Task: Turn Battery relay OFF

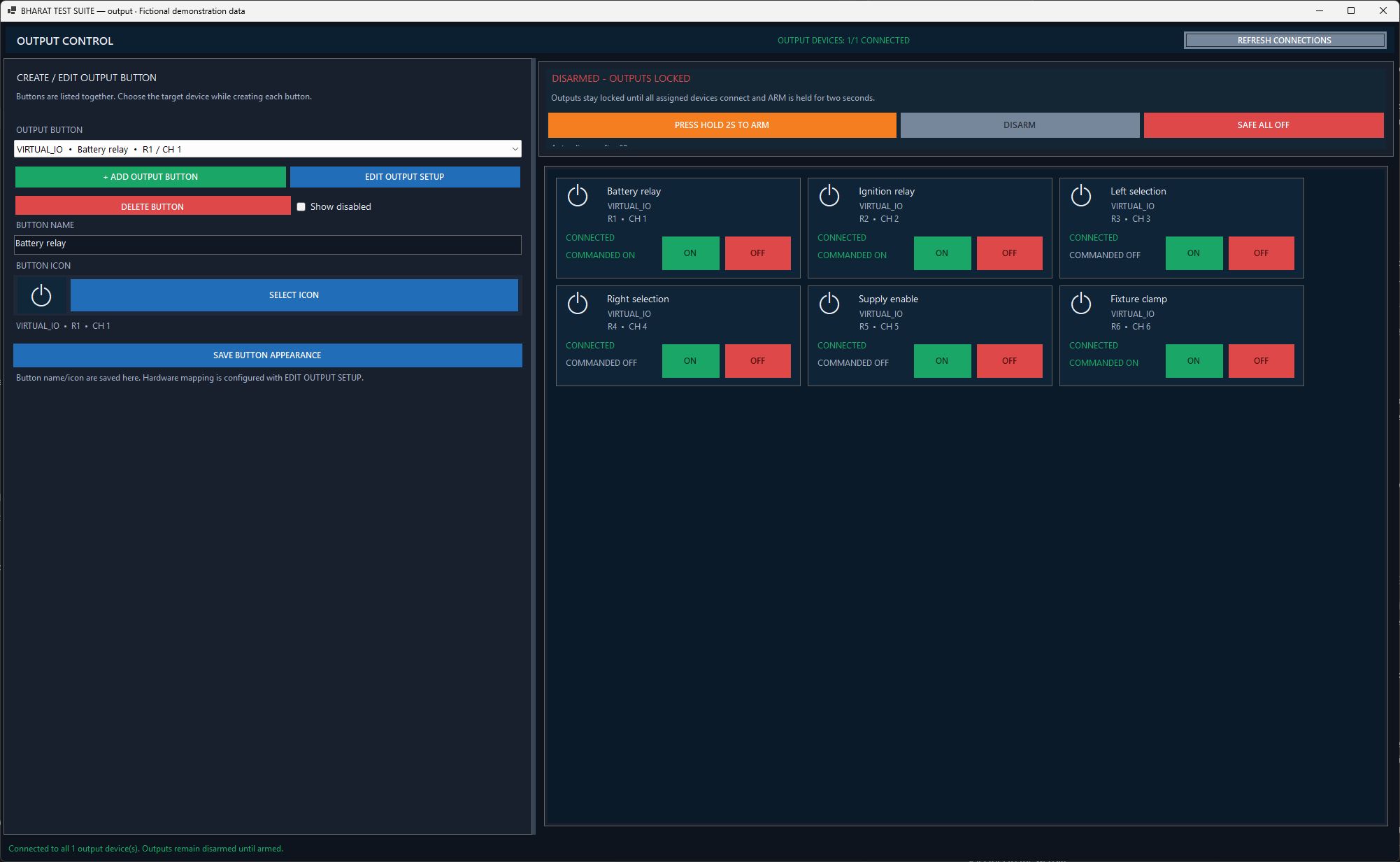Action: pyautogui.click(x=757, y=253)
